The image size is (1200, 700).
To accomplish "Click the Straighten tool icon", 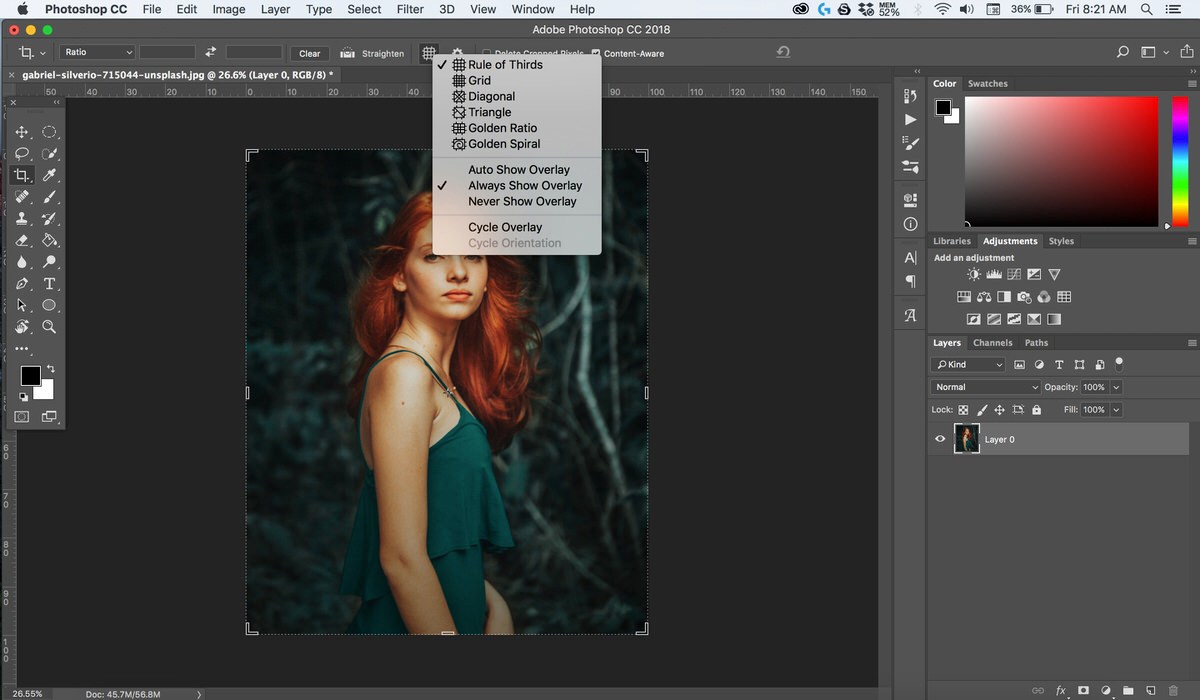I will click(348, 53).
